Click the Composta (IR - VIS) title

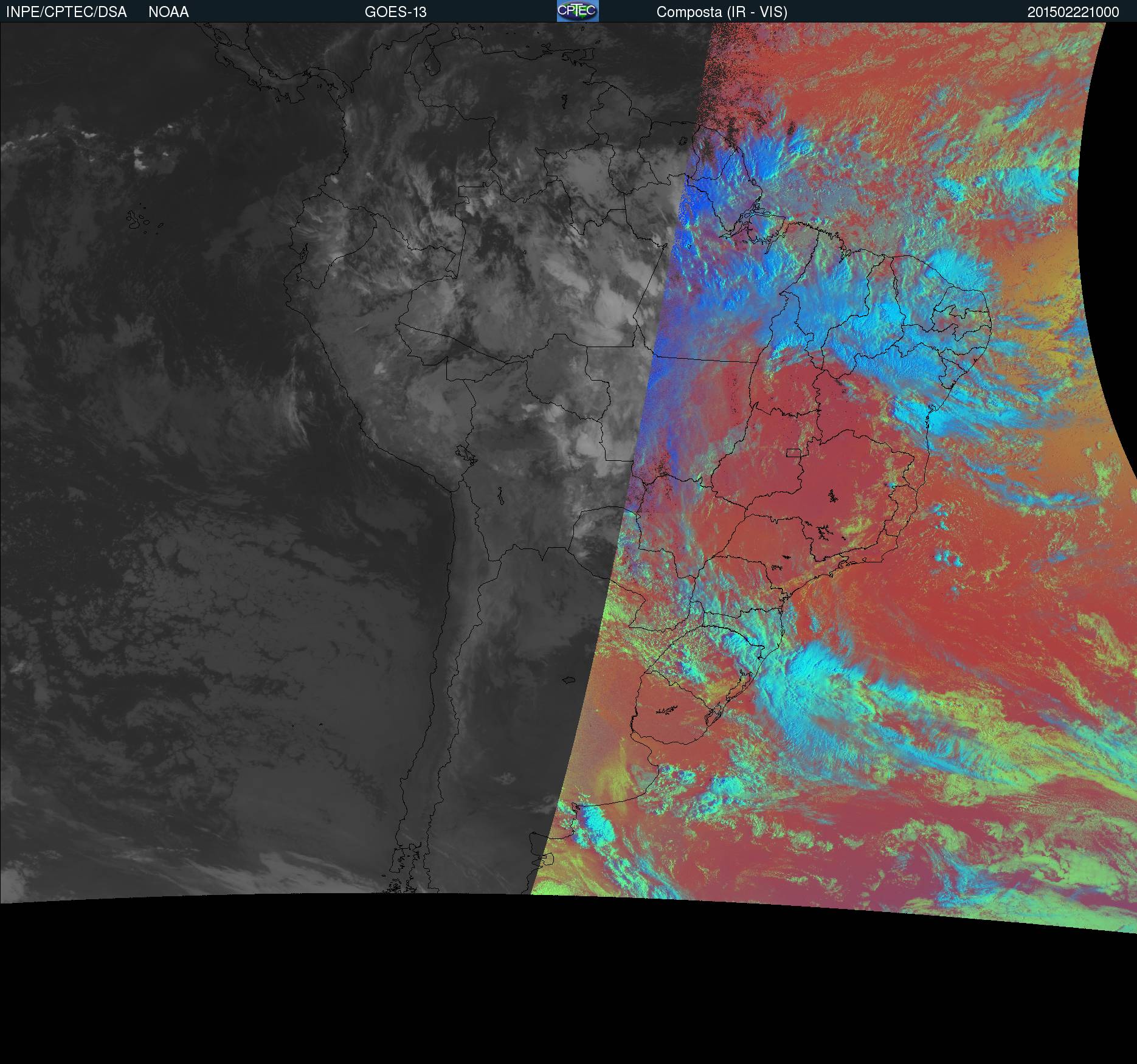click(x=722, y=12)
